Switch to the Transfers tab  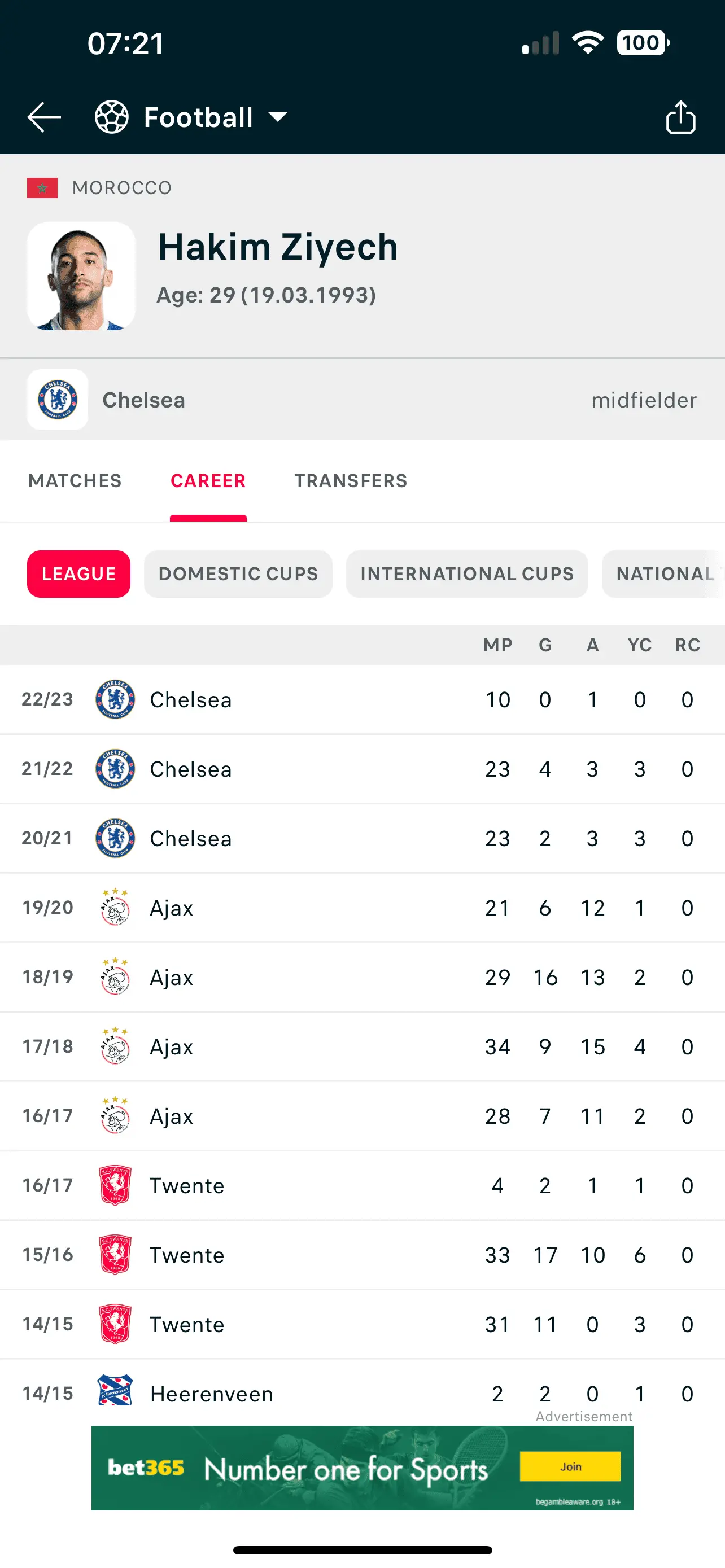tap(351, 481)
